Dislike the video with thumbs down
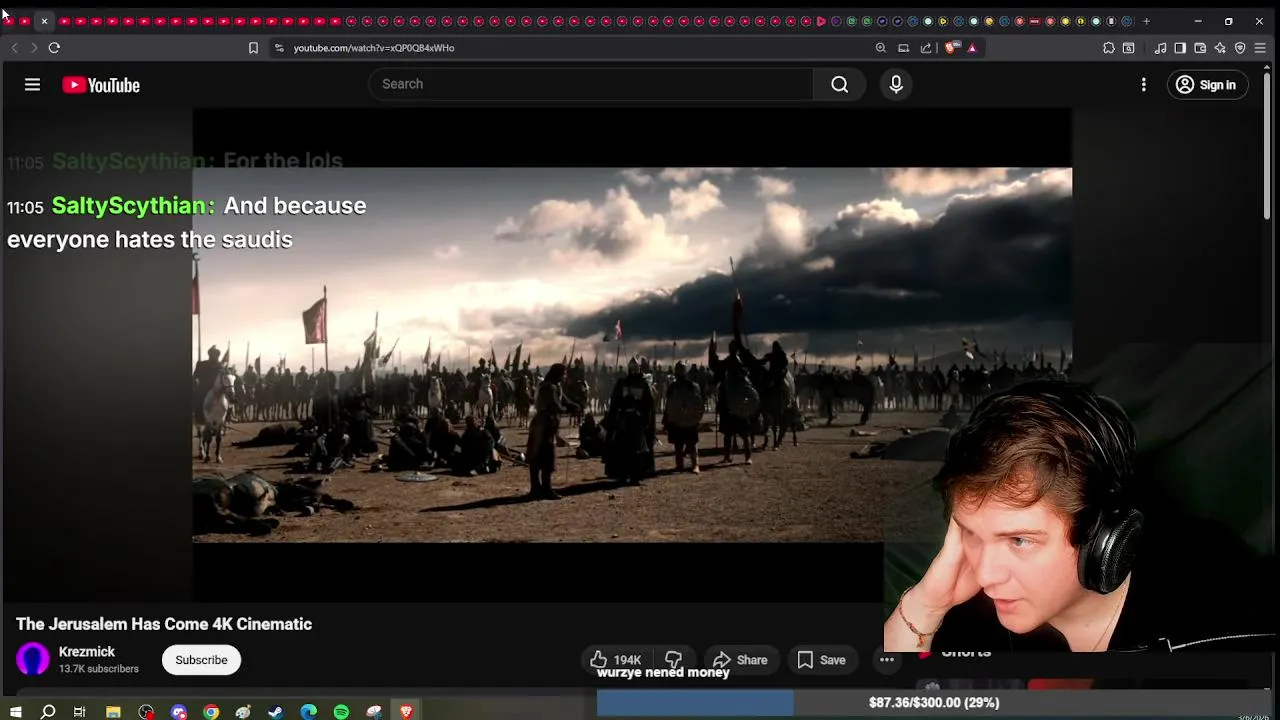The height and width of the screenshot is (720, 1280). pyautogui.click(x=674, y=660)
